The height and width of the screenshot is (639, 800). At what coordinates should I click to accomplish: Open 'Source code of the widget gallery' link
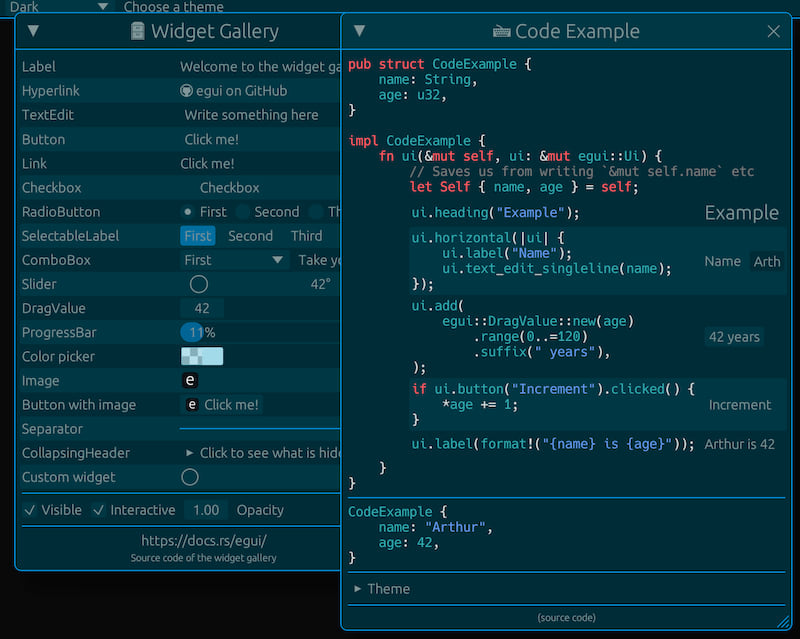(x=204, y=558)
